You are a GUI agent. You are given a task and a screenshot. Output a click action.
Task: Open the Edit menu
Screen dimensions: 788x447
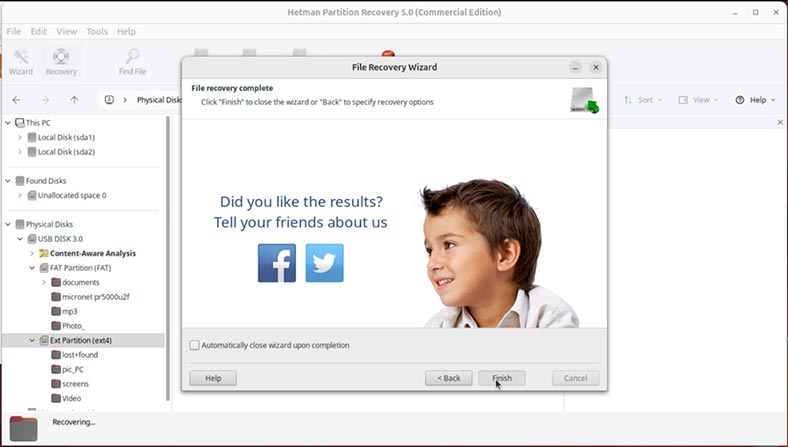click(x=38, y=31)
